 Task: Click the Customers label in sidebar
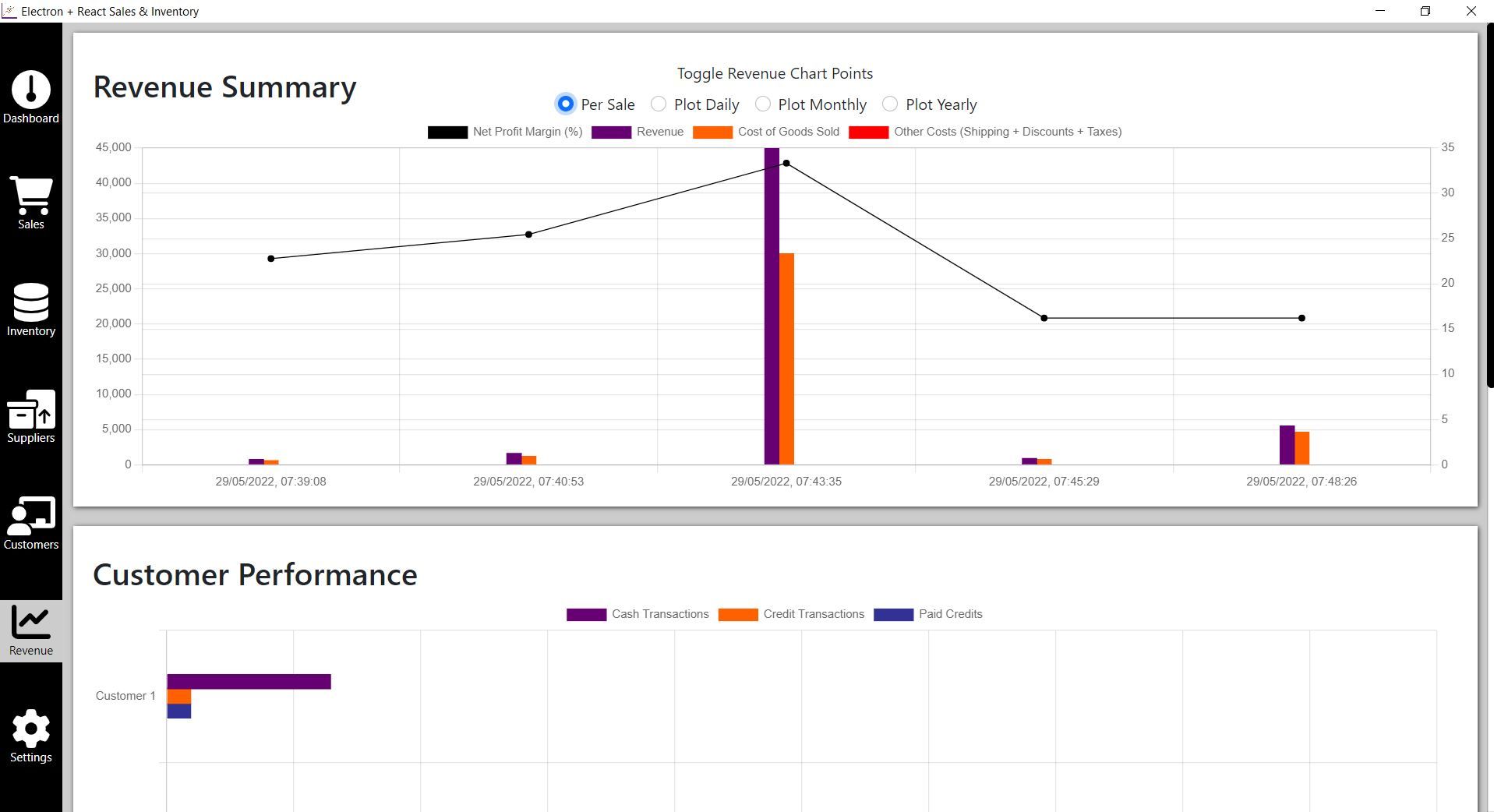coord(31,545)
